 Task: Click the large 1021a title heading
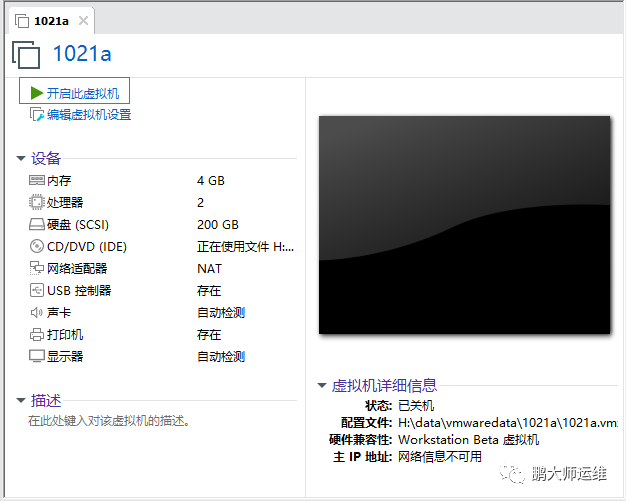pyautogui.click(x=82, y=53)
